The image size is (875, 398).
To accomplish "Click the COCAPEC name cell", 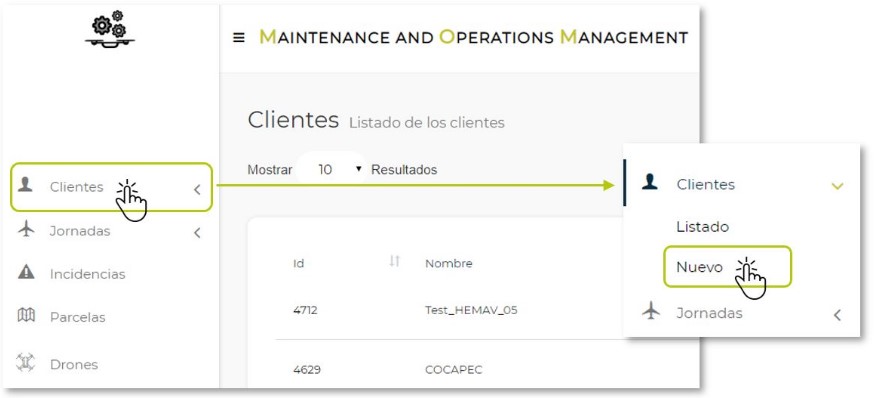I will click(454, 370).
